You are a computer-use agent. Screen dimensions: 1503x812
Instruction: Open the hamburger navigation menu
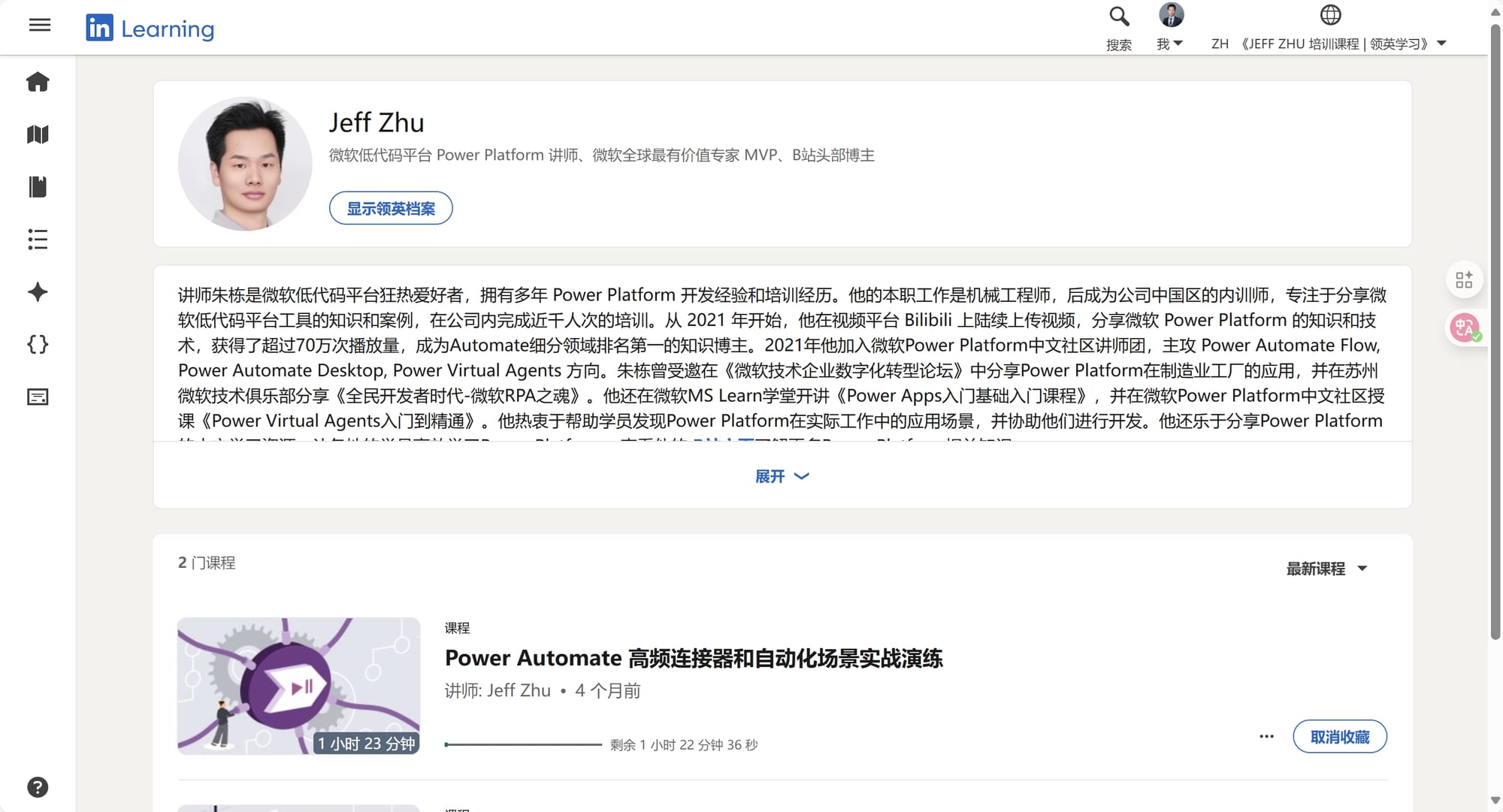(40, 26)
